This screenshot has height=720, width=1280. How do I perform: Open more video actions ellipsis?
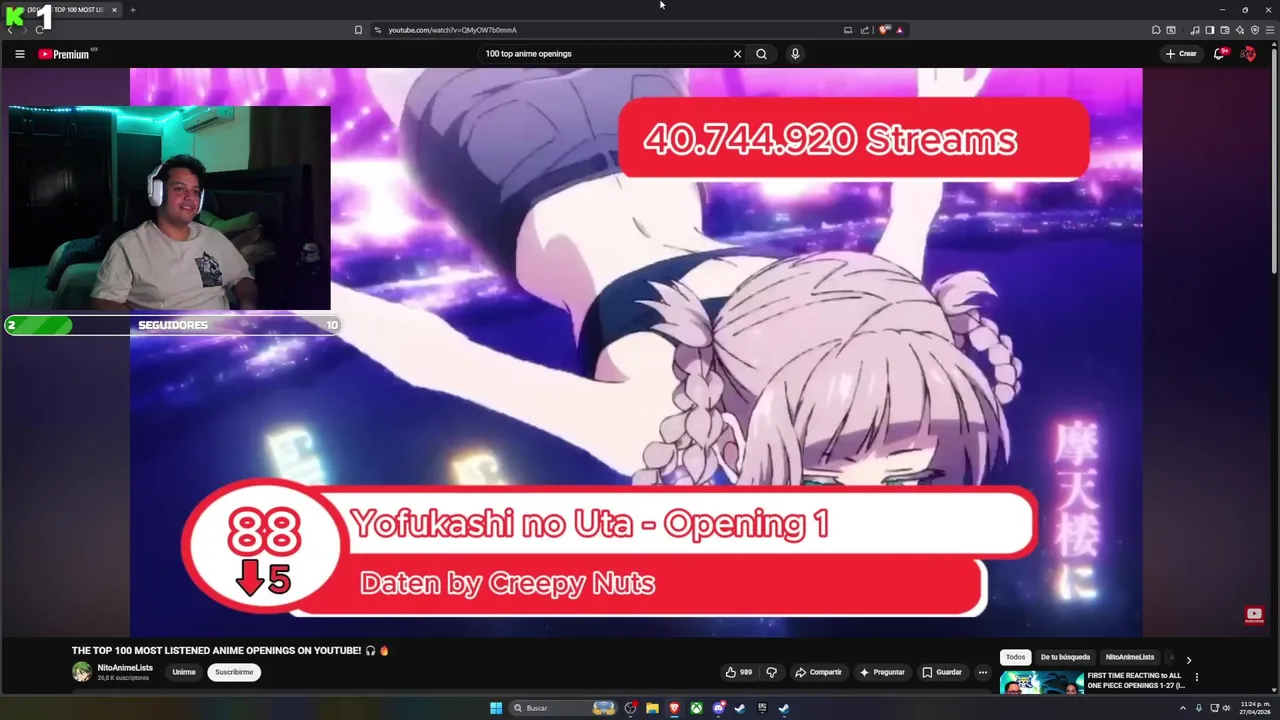[x=982, y=672]
